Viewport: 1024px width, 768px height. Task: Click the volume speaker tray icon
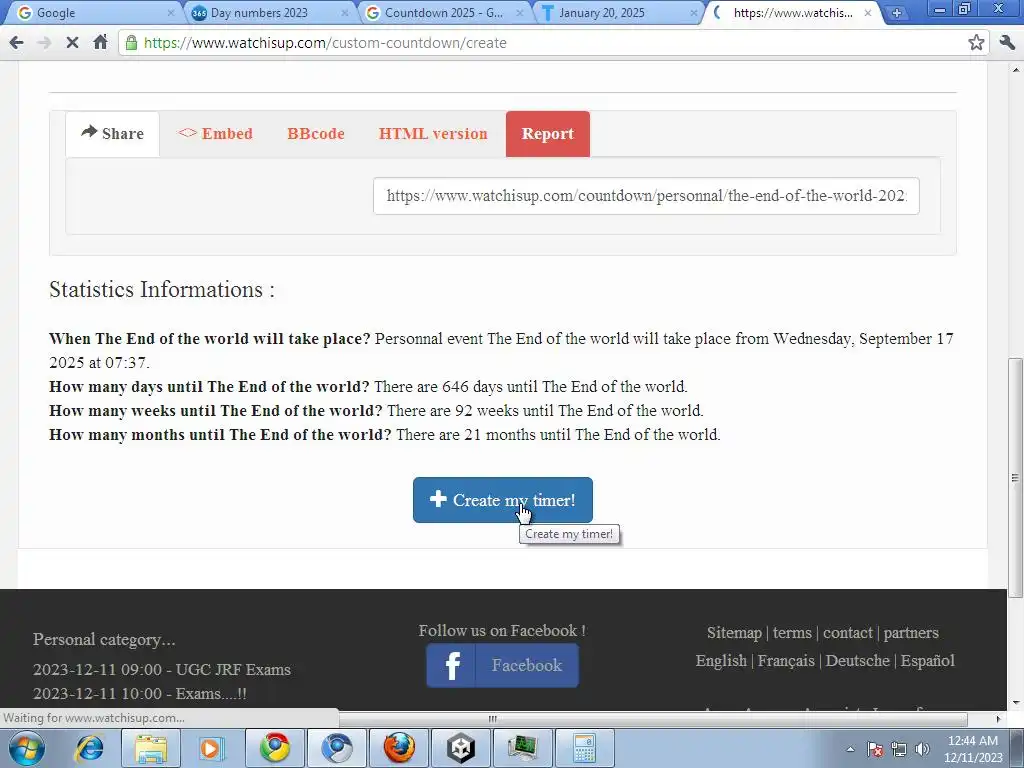click(x=923, y=749)
